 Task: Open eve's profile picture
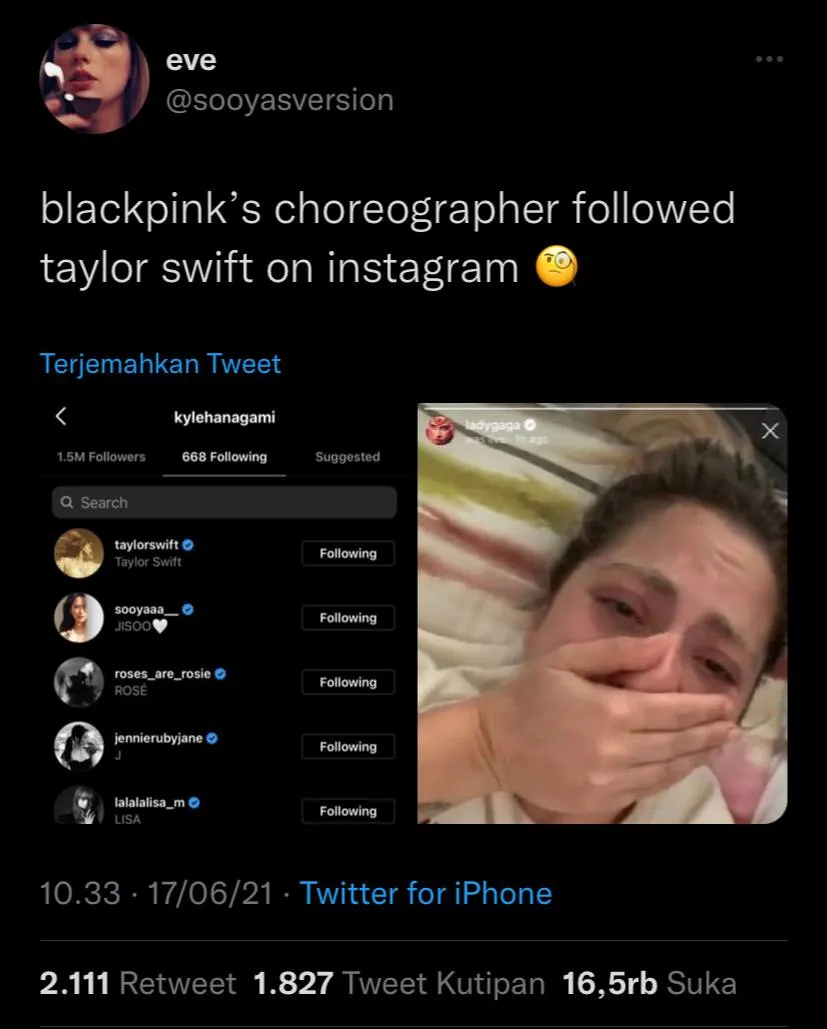click(94, 79)
